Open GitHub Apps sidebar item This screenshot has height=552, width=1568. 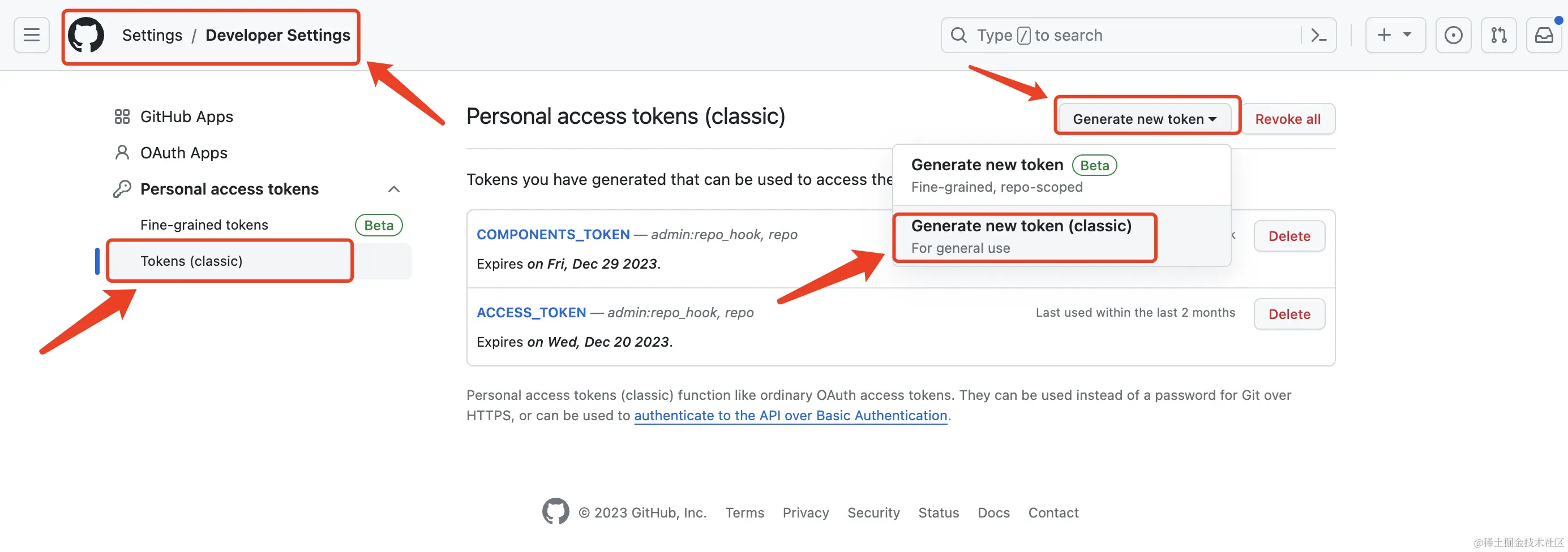[x=174, y=117]
